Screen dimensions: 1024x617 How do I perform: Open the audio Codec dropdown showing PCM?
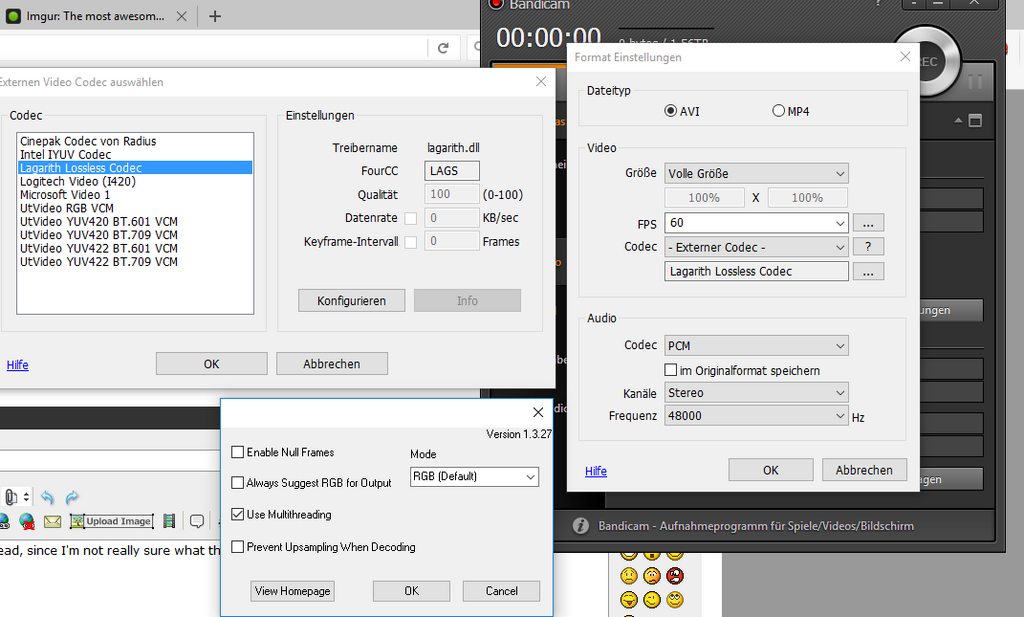click(x=756, y=345)
